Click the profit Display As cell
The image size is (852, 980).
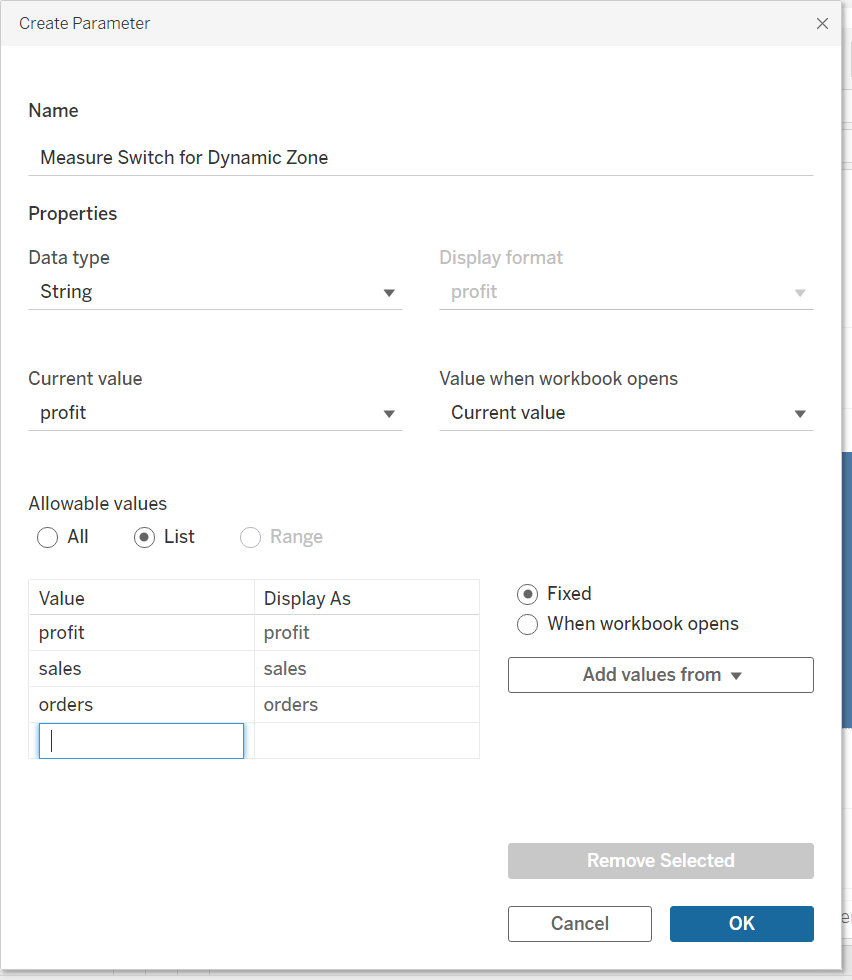click(x=366, y=633)
